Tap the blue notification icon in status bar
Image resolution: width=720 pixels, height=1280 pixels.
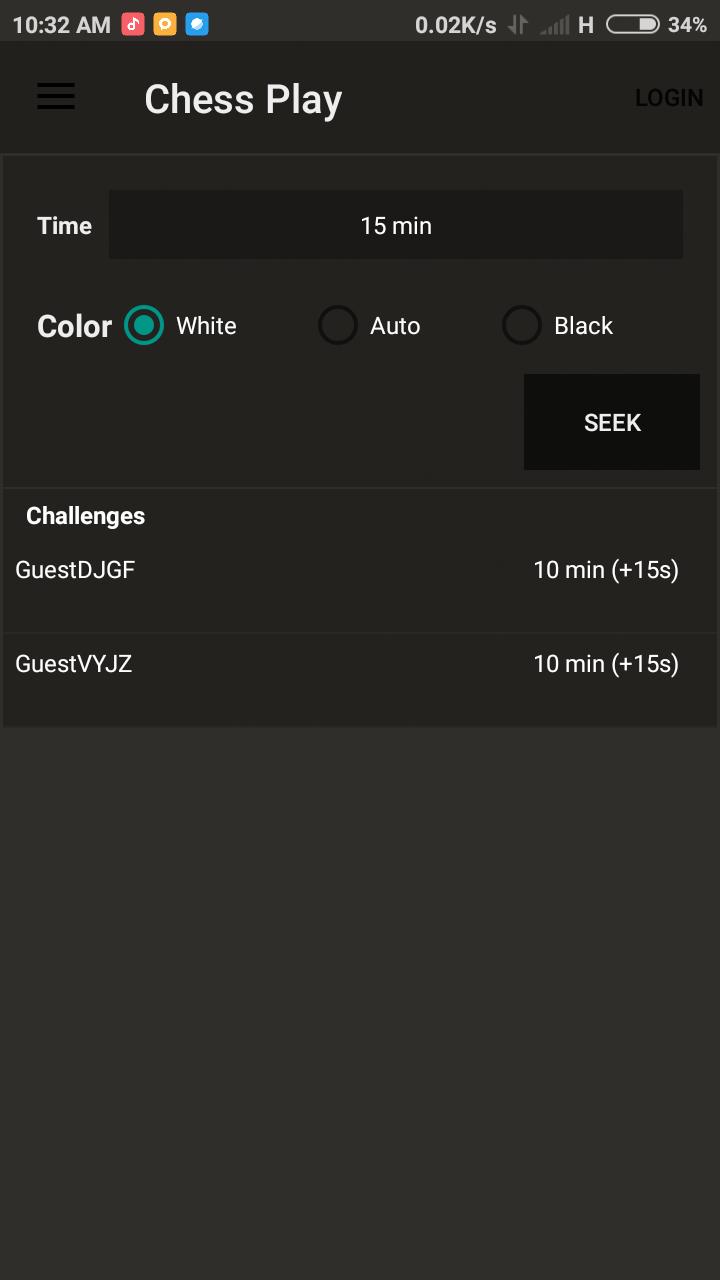point(197,24)
